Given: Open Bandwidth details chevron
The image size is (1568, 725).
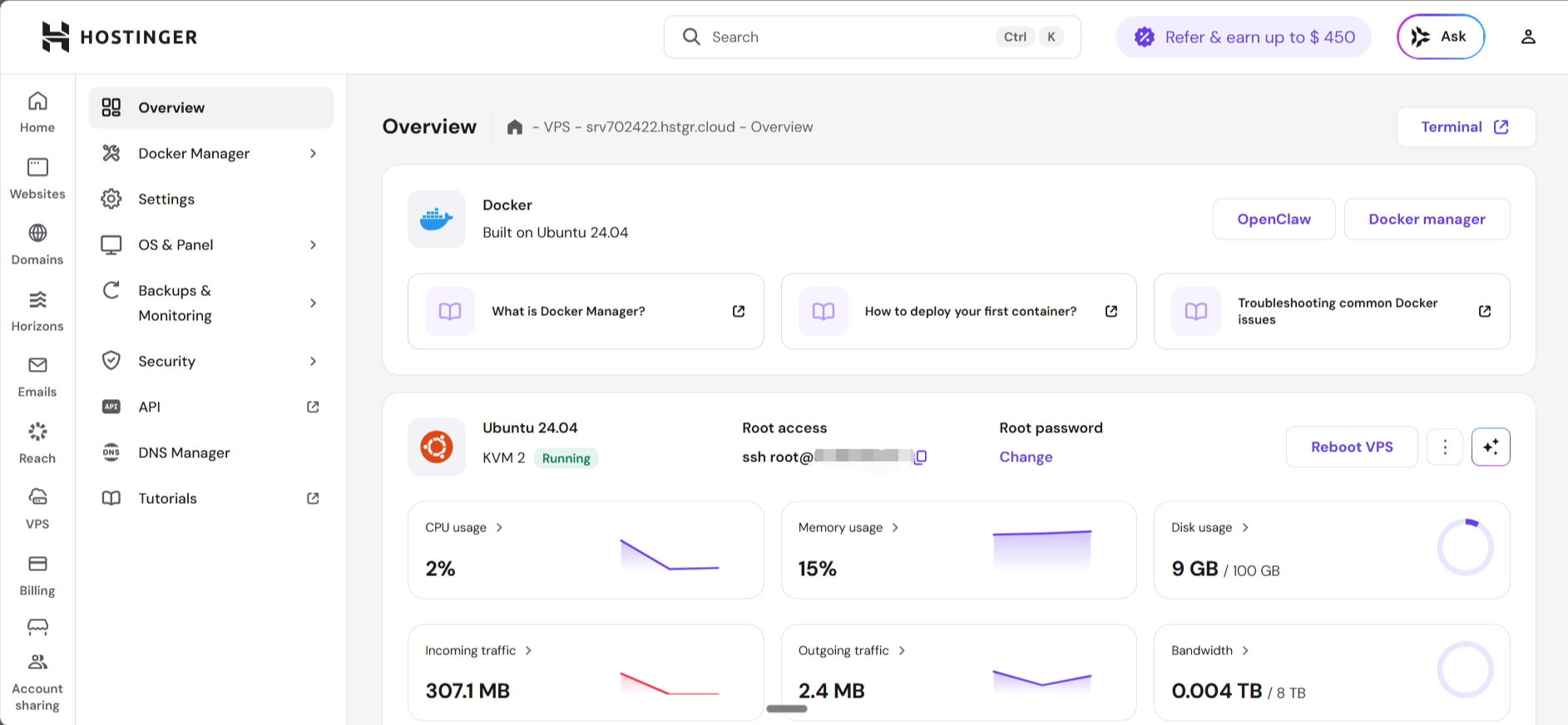Looking at the screenshot, I should [1245, 650].
